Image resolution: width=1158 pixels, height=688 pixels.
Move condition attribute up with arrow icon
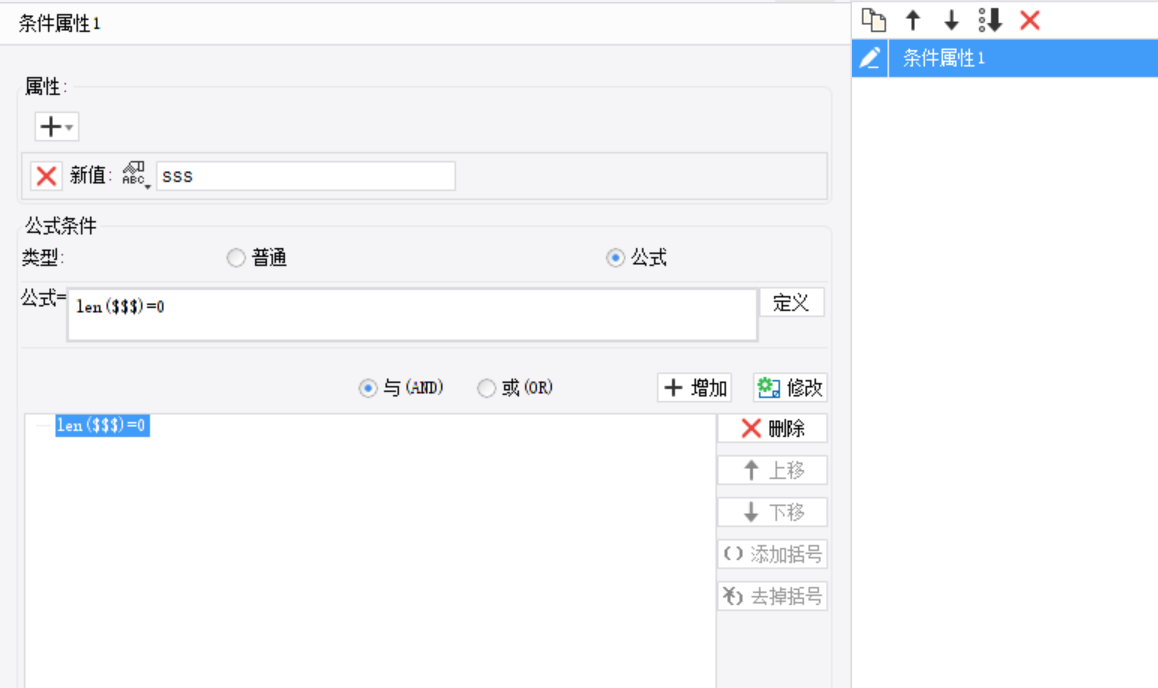pos(913,20)
